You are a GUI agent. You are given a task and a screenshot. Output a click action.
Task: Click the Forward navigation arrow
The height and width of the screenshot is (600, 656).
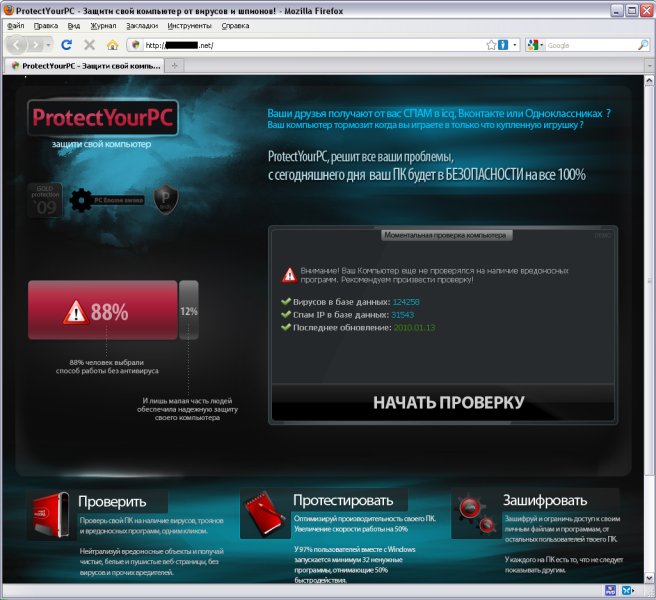click(x=36, y=45)
